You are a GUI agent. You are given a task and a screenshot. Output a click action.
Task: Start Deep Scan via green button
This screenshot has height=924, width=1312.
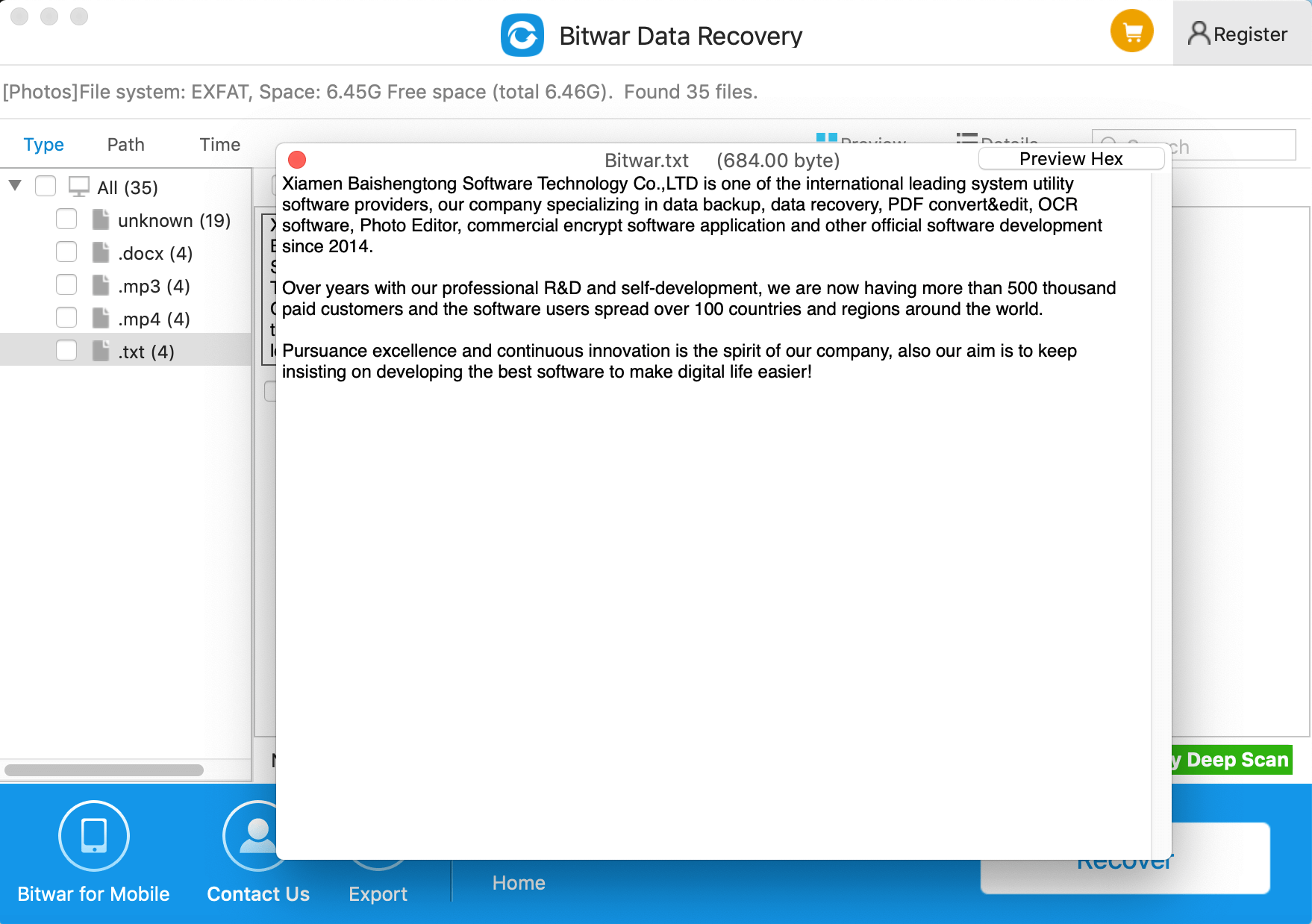tap(1231, 760)
